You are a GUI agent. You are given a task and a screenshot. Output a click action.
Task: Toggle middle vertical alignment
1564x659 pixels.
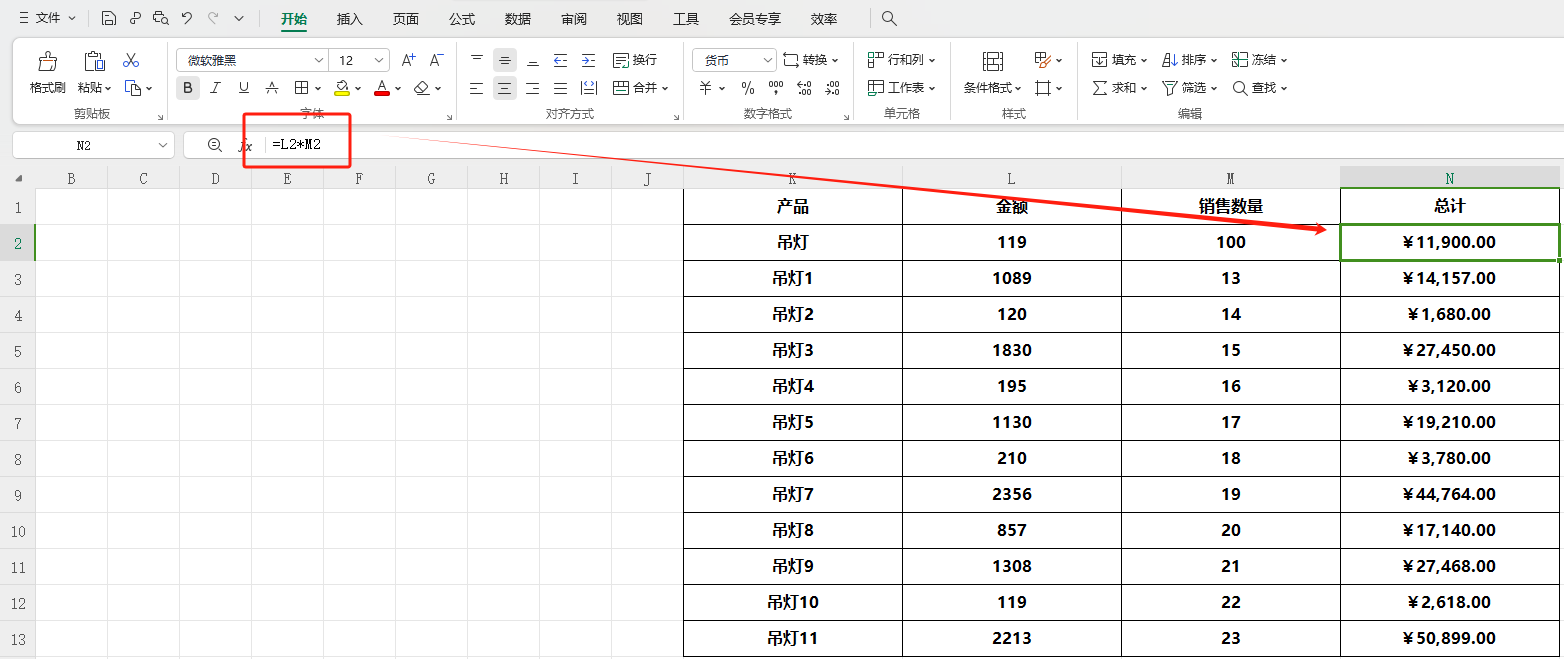(x=505, y=60)
